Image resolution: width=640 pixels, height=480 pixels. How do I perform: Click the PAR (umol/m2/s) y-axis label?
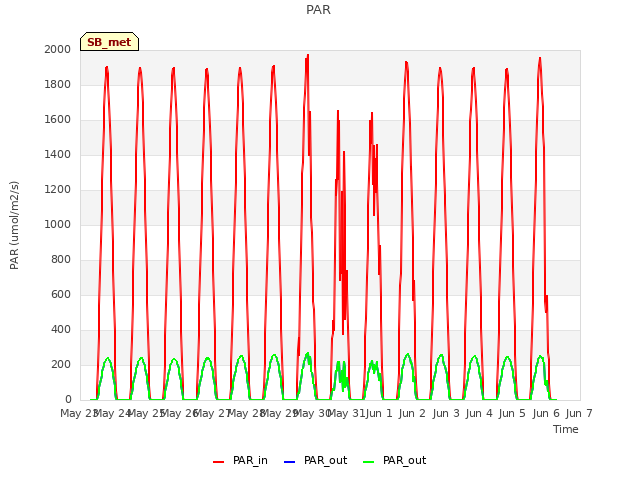(14, 225)
